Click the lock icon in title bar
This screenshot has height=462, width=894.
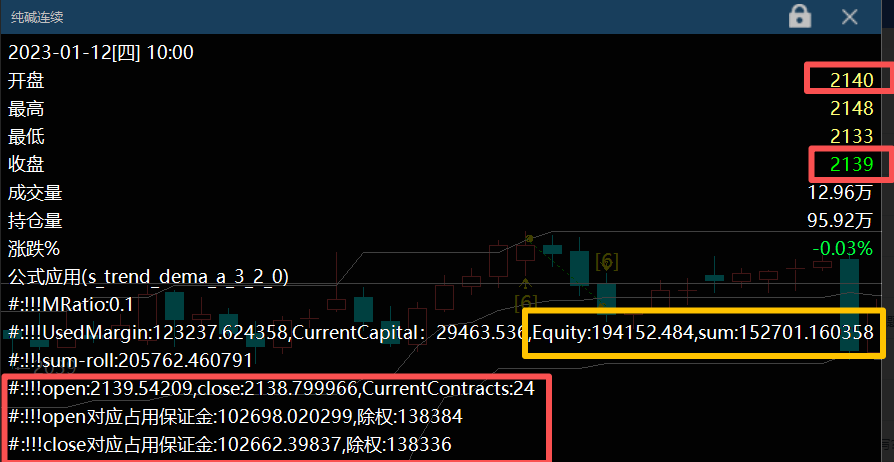800,17
